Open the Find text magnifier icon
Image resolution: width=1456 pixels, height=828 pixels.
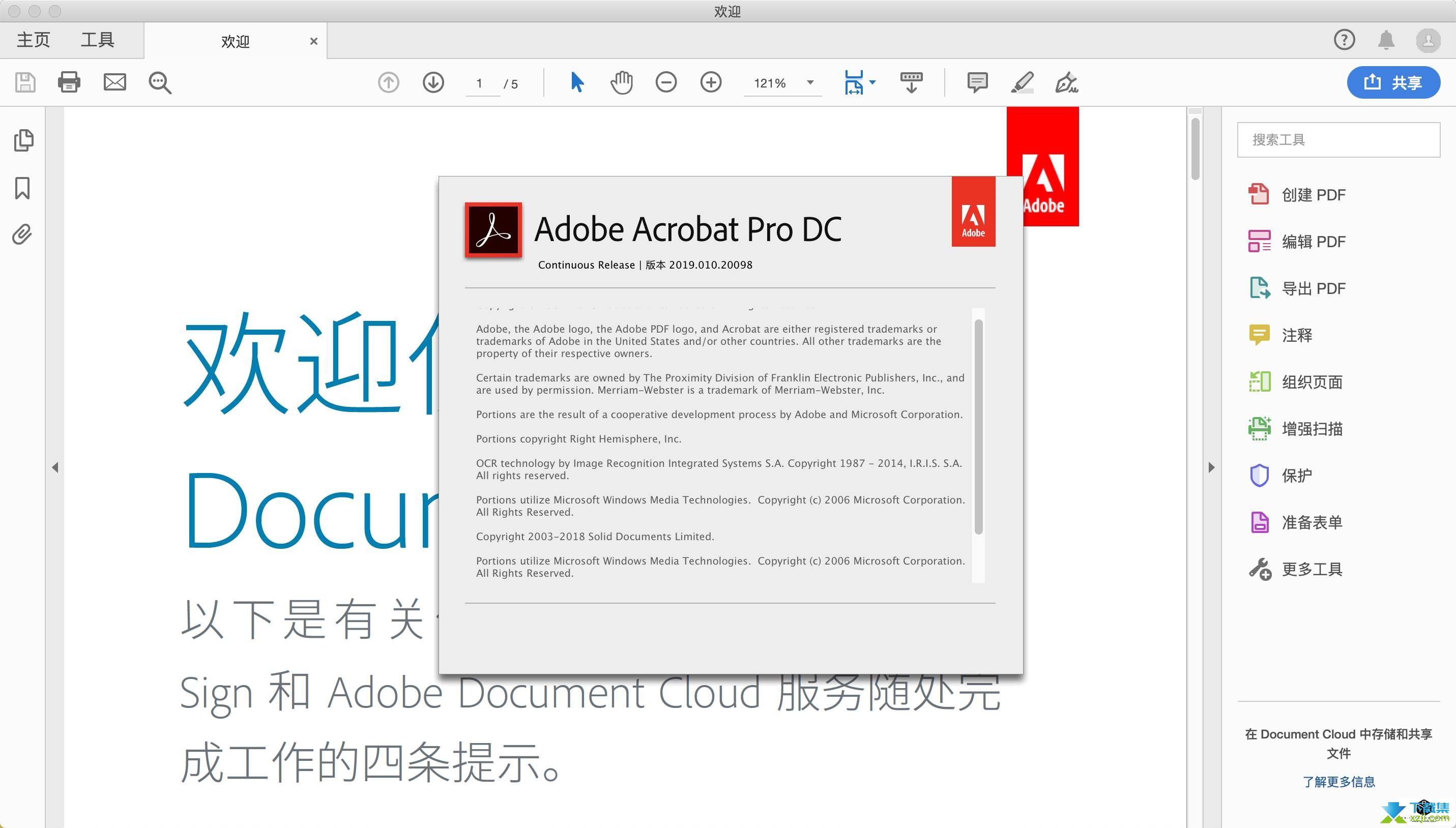click(x=160, y=82)
